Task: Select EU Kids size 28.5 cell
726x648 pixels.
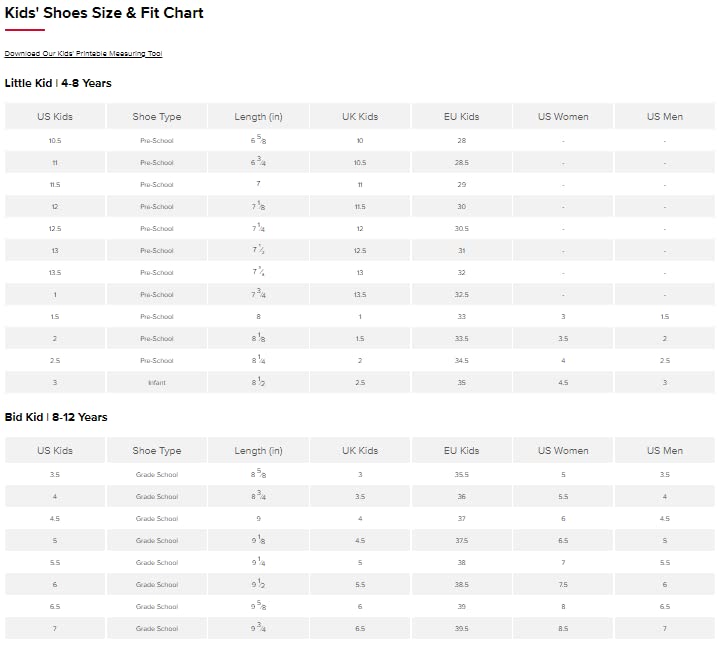Action: (x=461, y=163)
